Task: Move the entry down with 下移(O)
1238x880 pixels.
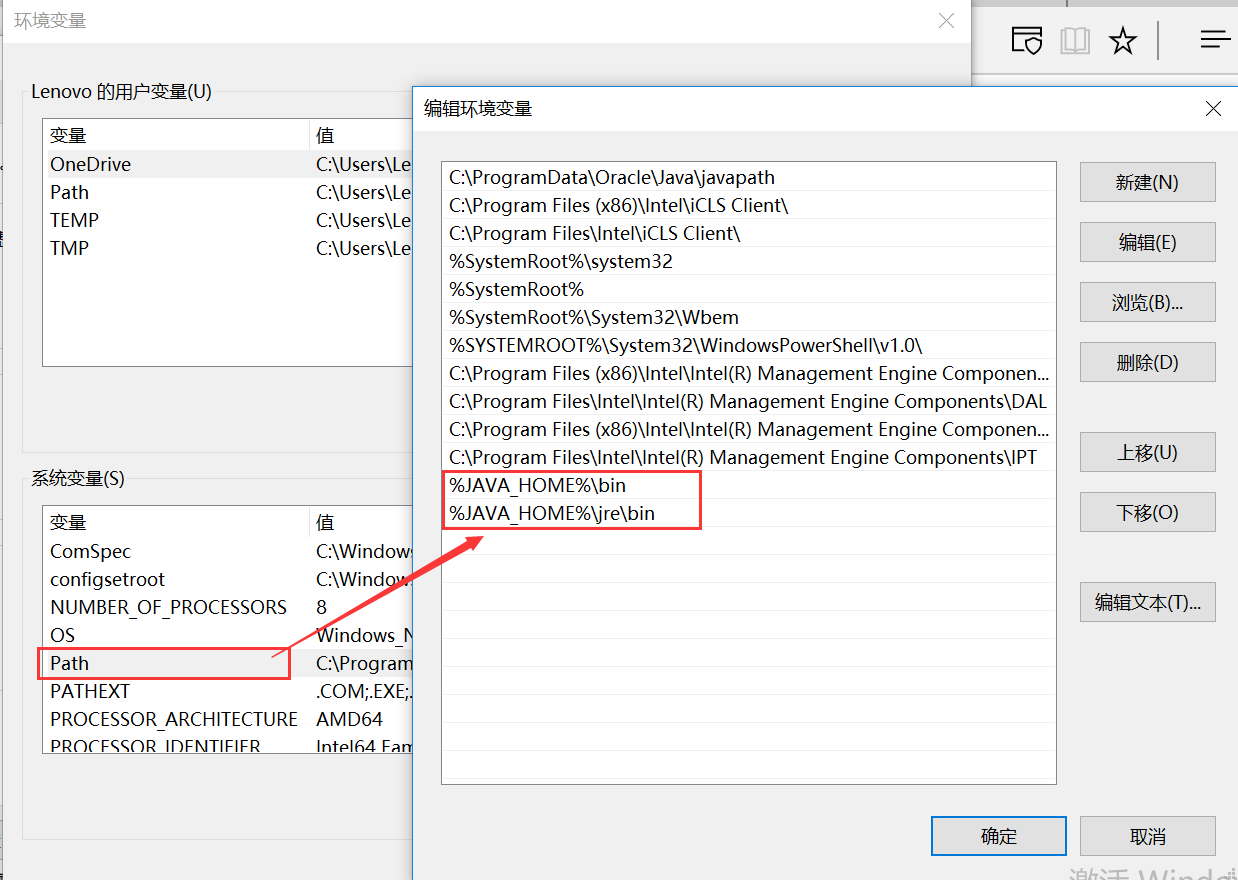Action: [1147, 512]
